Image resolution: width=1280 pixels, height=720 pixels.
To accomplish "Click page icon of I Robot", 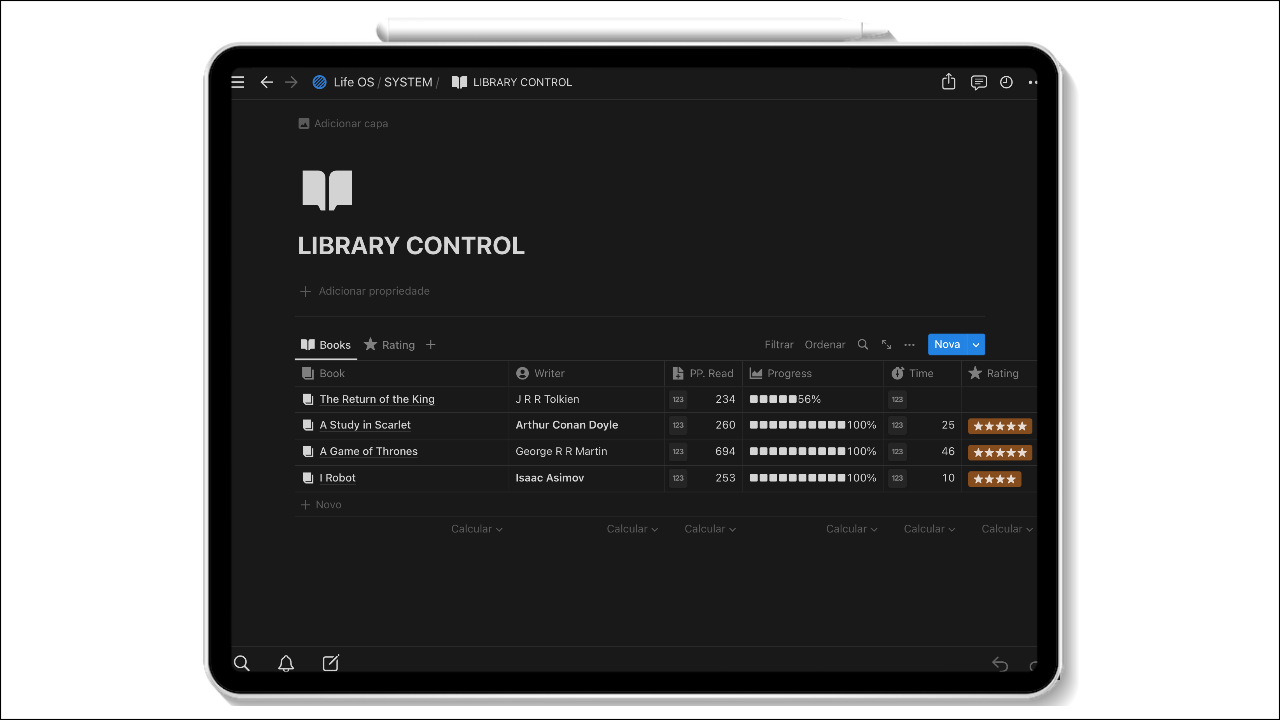I will tap(308, 478).
